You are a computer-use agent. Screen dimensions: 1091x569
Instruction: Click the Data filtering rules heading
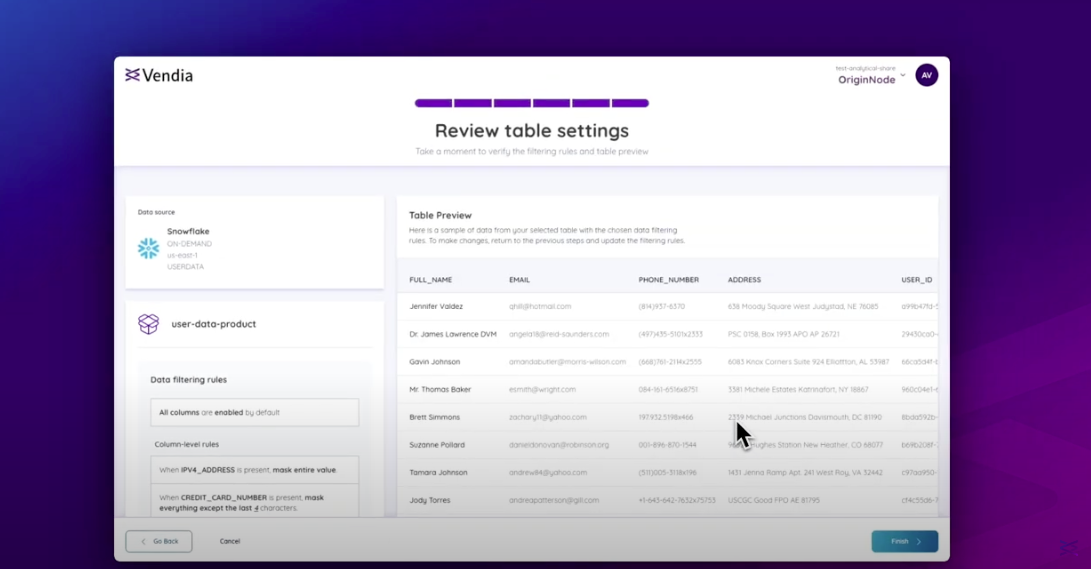click(189, 380)
